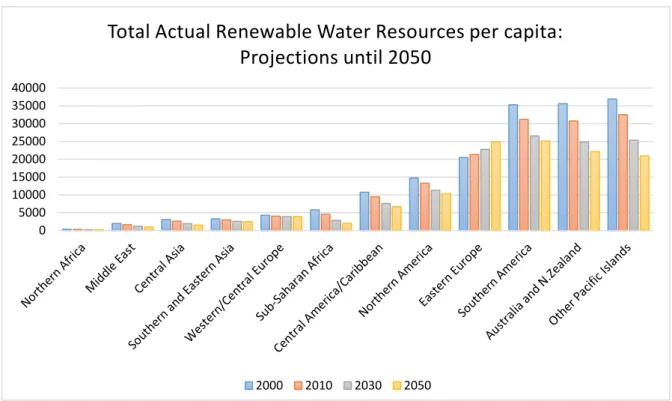Select the gray 2030 bar for Eastern Europe
The width and height of the screenshot is (672, 401).
pyautogui.click(x=485, y=190)
